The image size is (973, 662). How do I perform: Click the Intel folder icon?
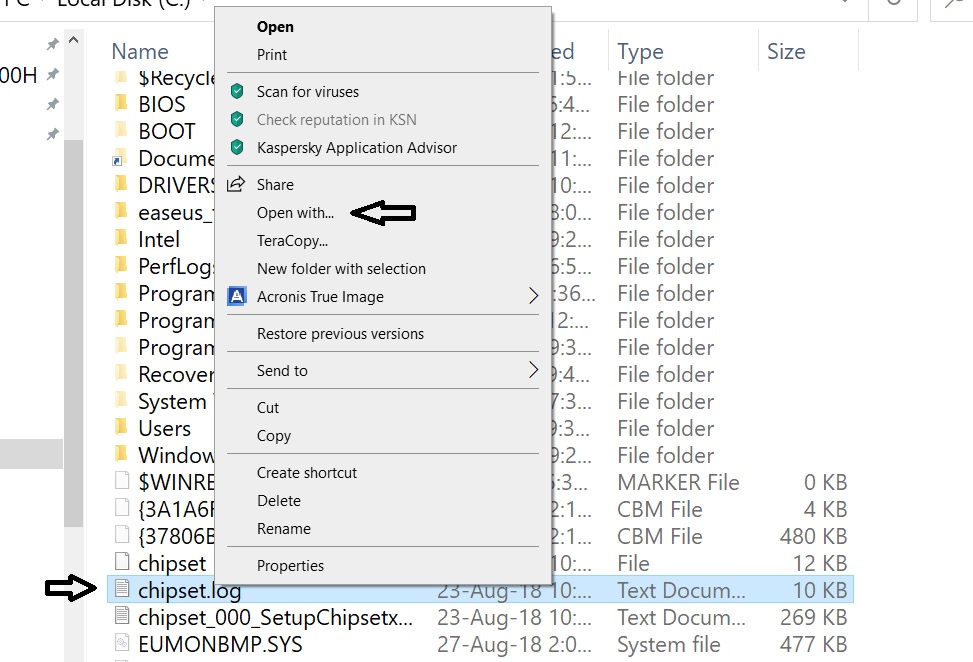point(118,239)
